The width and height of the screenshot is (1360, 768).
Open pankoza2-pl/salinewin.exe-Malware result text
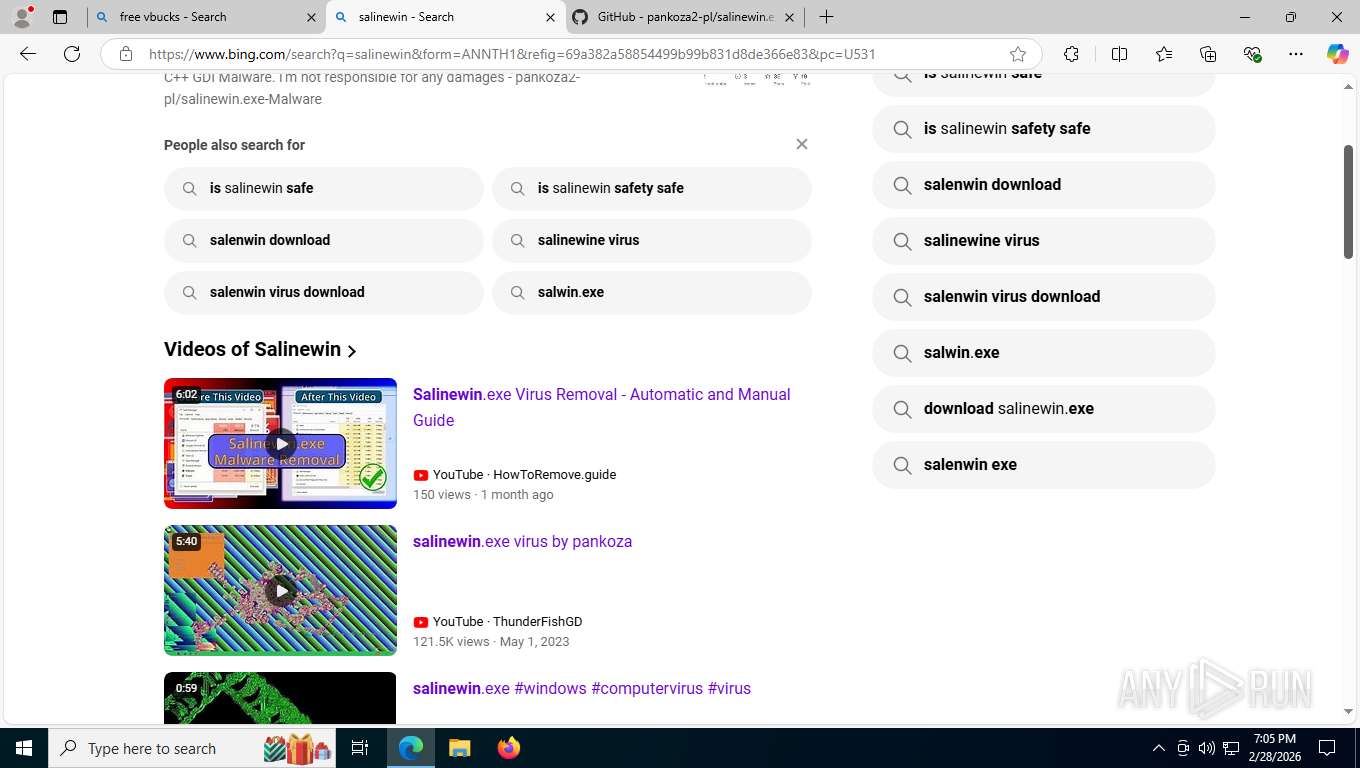click(x=372, y=88)
